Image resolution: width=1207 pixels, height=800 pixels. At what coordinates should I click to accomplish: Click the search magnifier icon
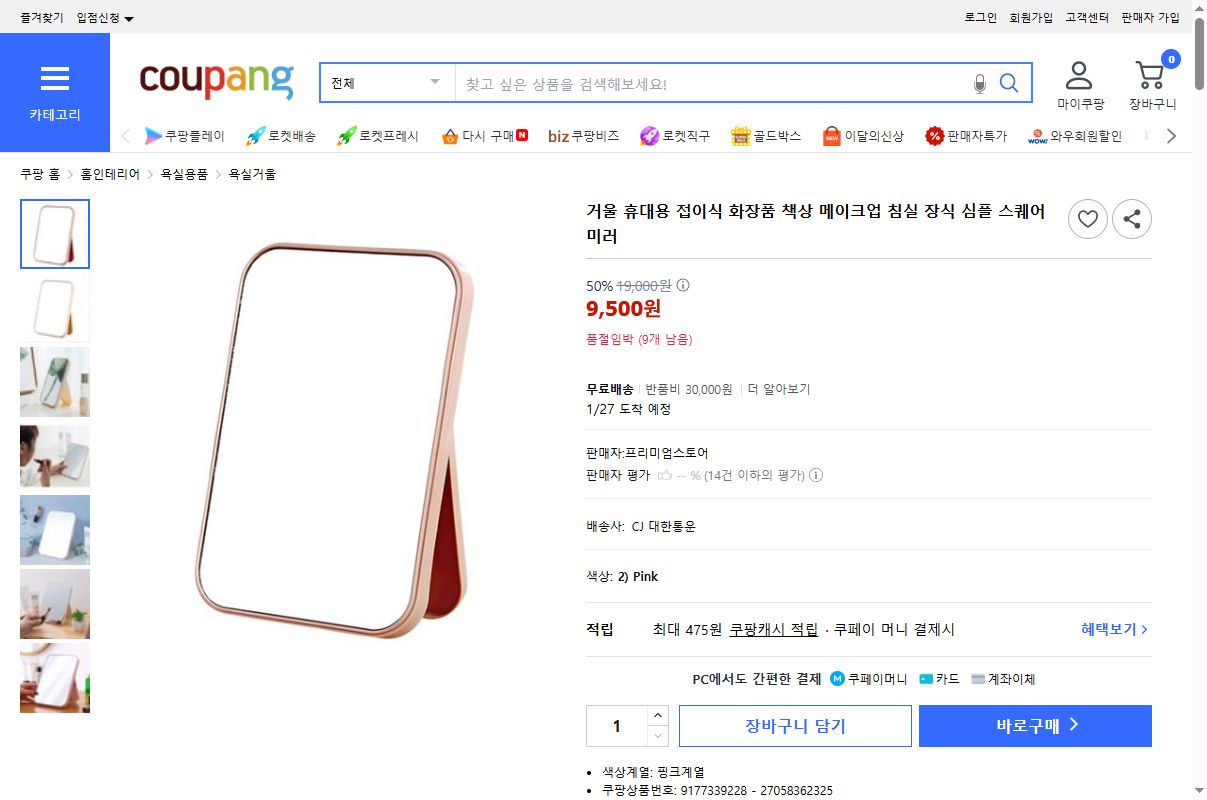click(x=1008, y=83)
